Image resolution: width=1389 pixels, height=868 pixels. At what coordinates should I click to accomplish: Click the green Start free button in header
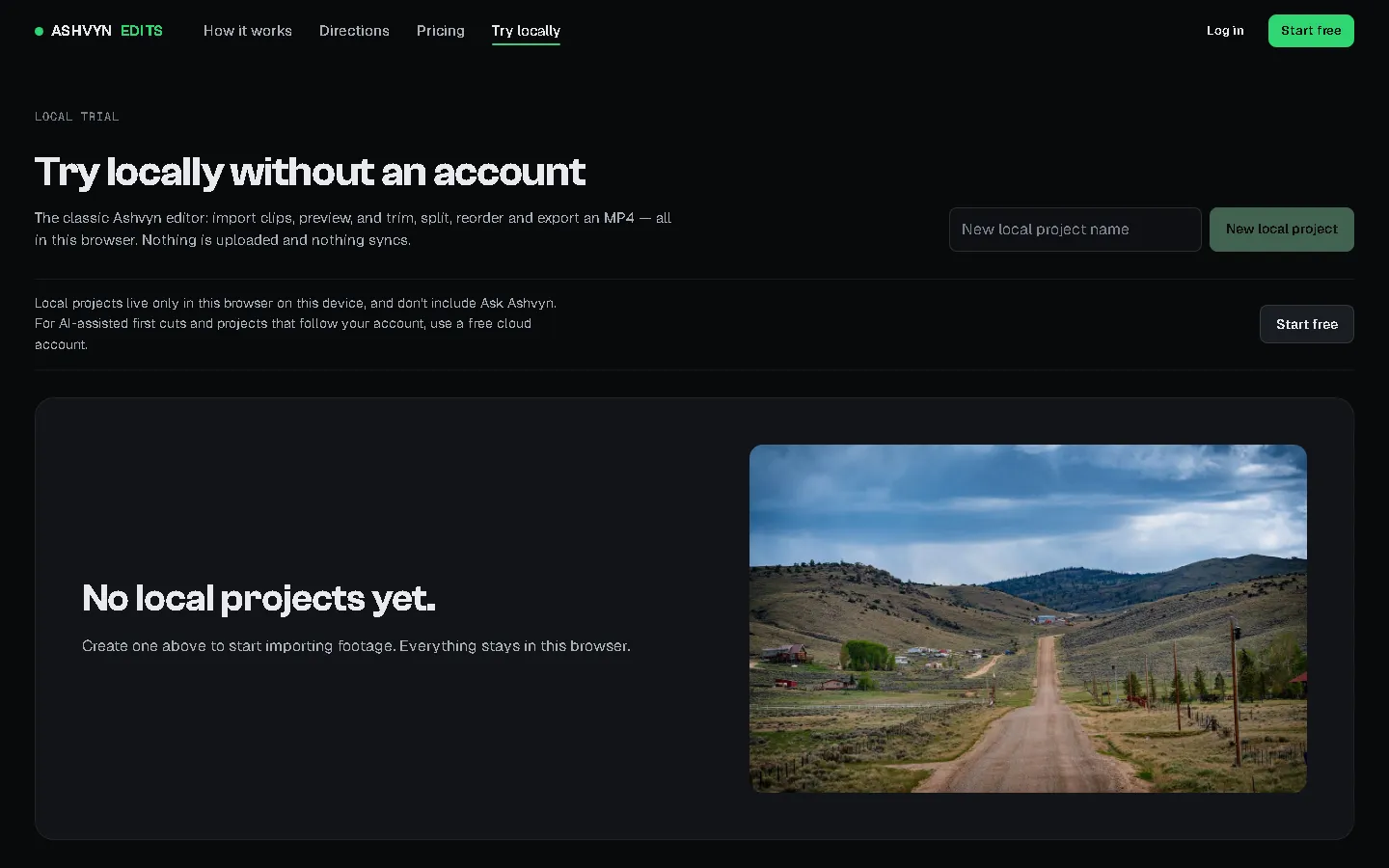point(1311,31)
